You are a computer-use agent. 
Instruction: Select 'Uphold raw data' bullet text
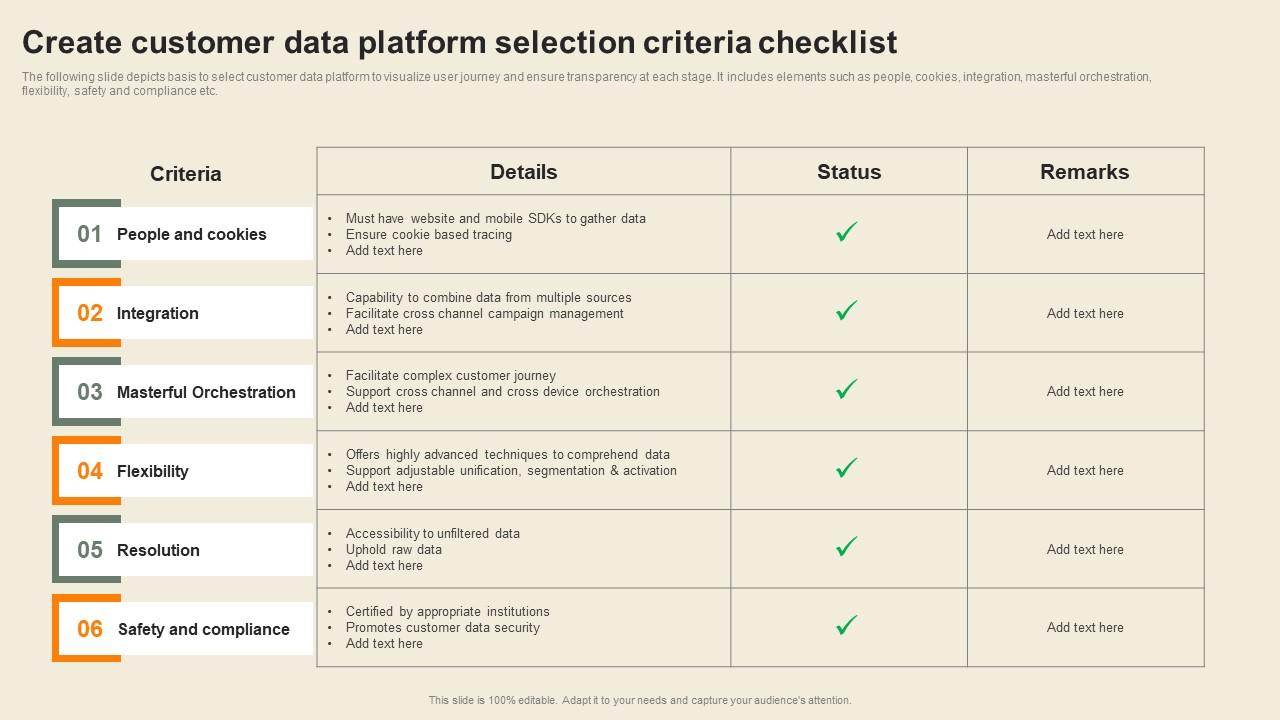coord(394,549)
